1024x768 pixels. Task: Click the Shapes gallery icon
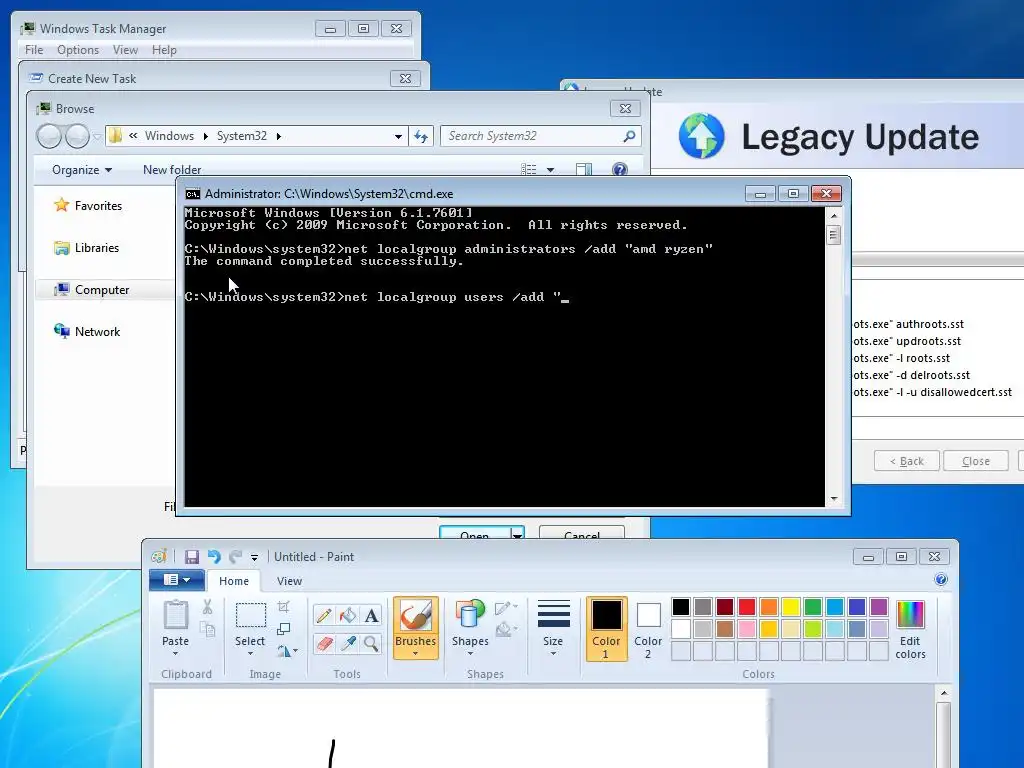(x=470, y=615)
